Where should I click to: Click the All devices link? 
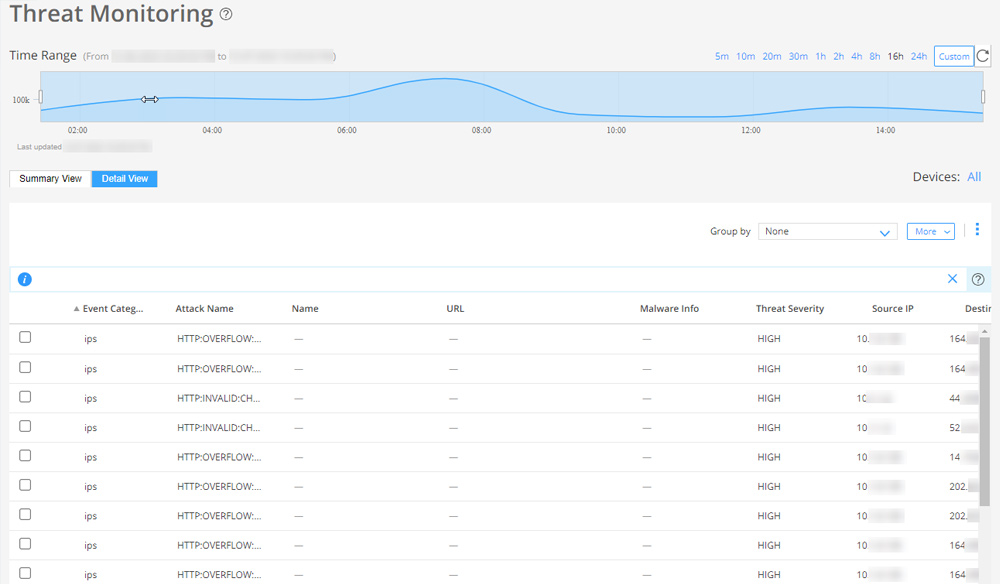[x=974, y=177]
